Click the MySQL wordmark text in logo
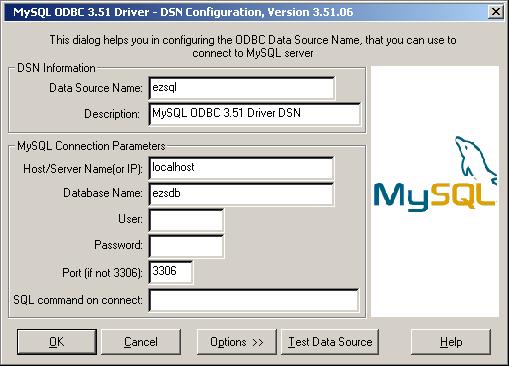Viewport: 509px width, 366px height. coord(434,197)
